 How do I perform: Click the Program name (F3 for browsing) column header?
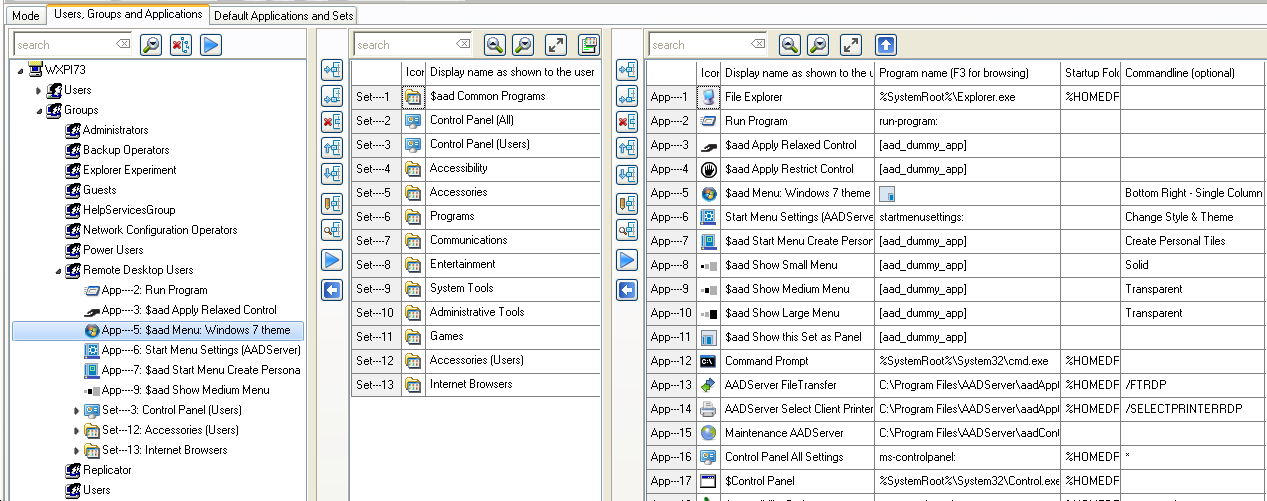967,73
